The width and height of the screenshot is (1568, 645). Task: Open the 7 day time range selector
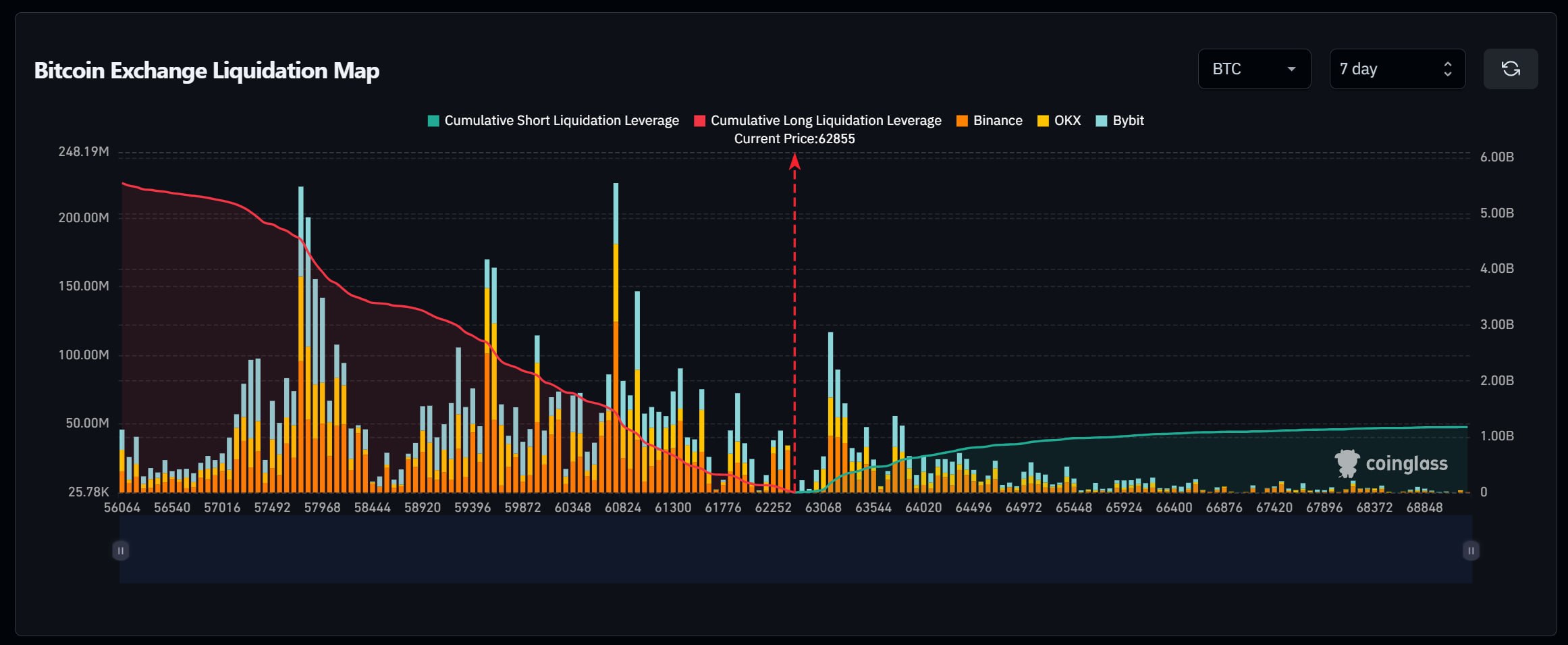(1397, 69)
